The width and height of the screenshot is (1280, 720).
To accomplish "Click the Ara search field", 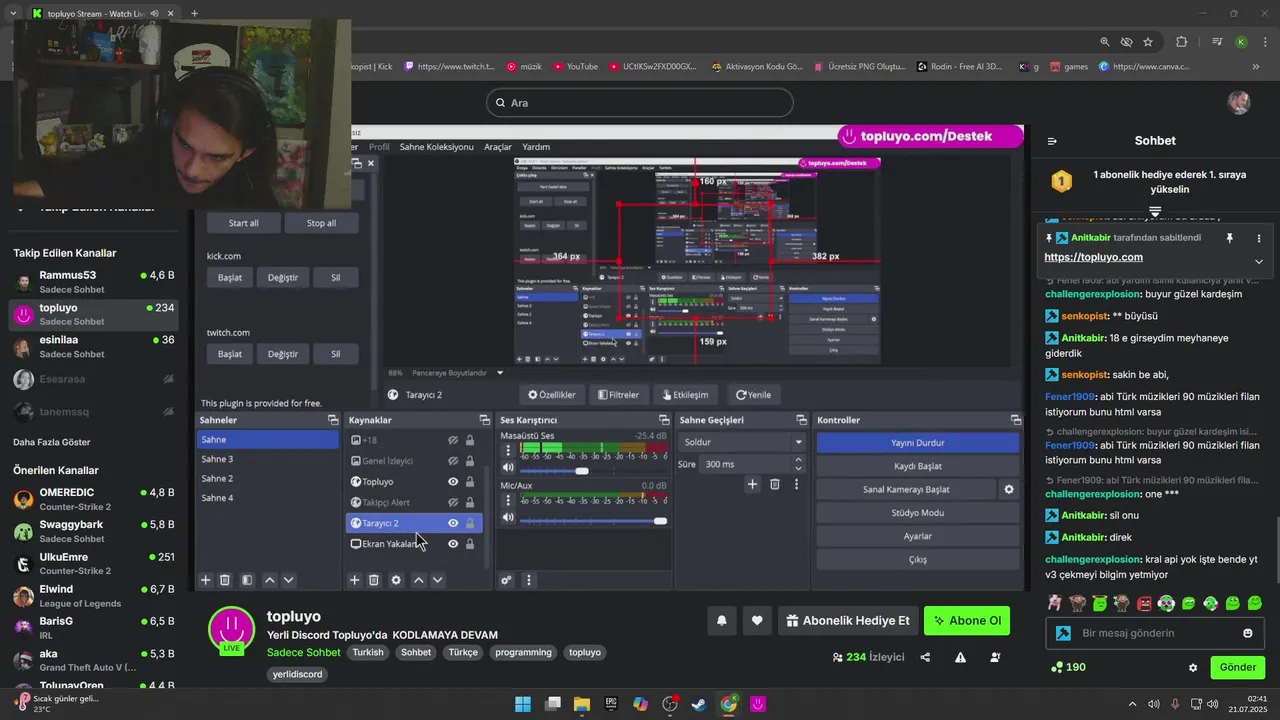I will (x=640, y=103).
